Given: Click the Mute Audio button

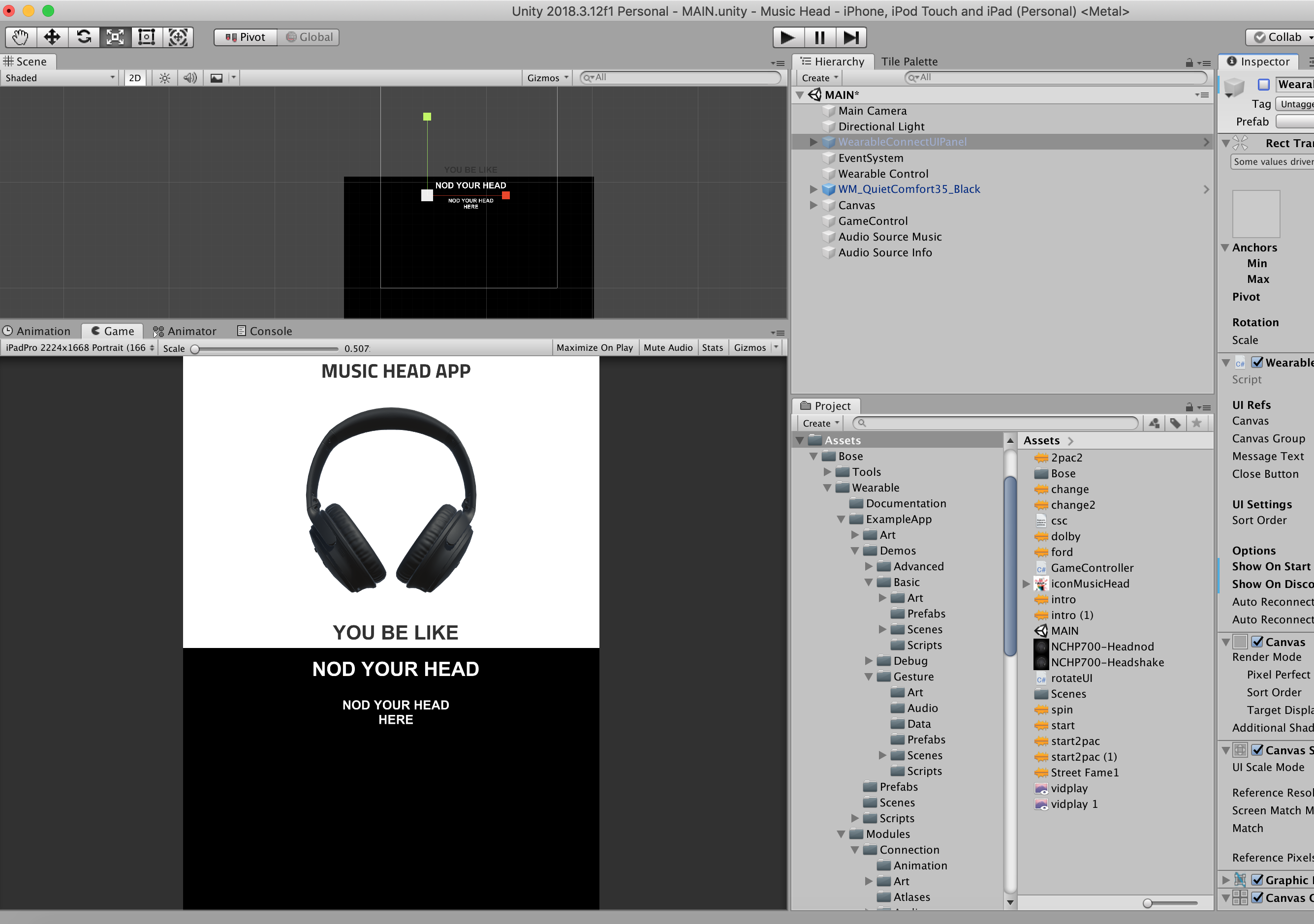Looking at the screenshot, I should [x=667, y=347].
